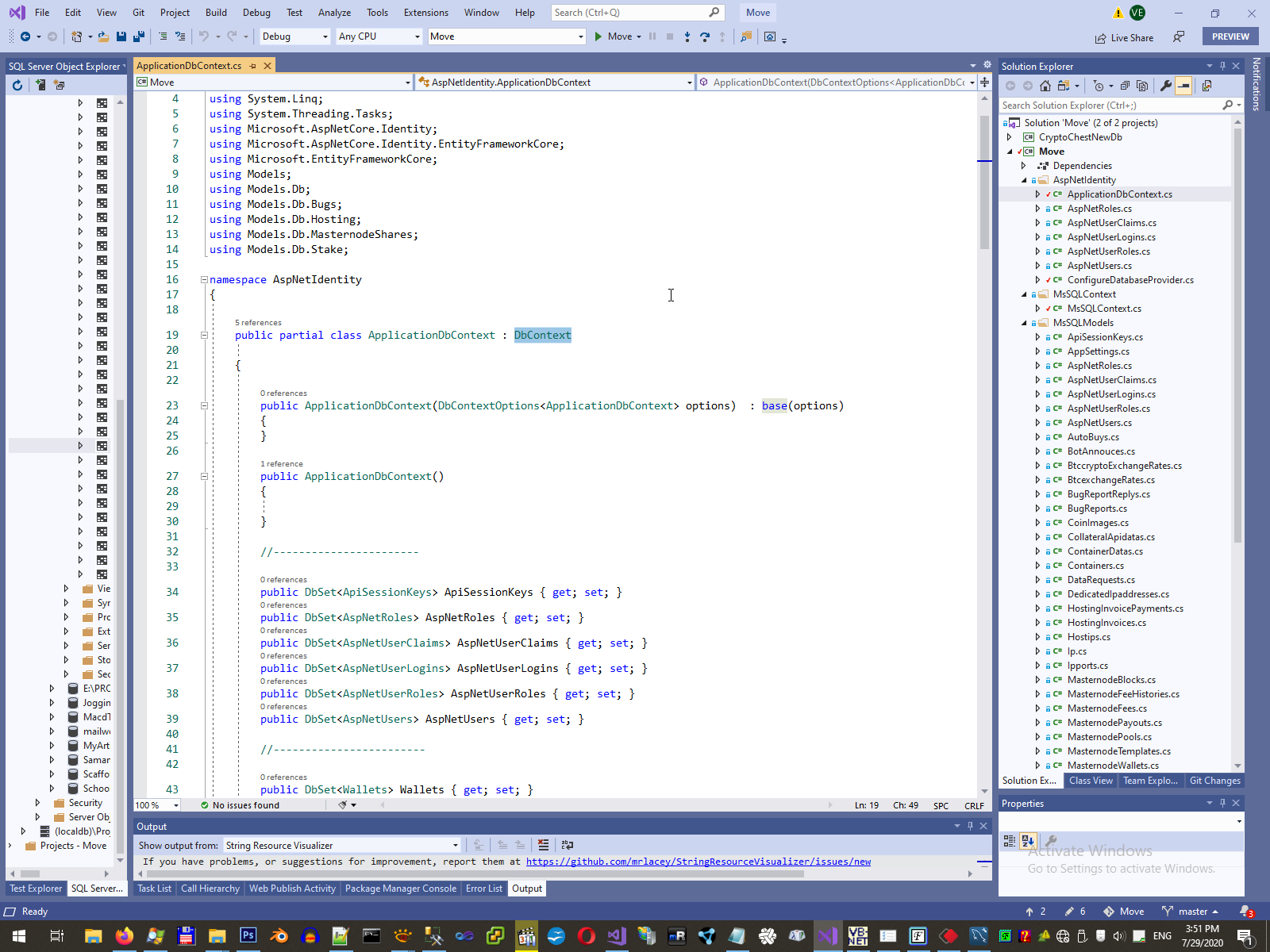This screenshot has height=952, width=1270.
Task: Open the AspNetIdentity.ApplicationDbContext type dropdown
Action: pyautogui.click(x=555, y=83)
